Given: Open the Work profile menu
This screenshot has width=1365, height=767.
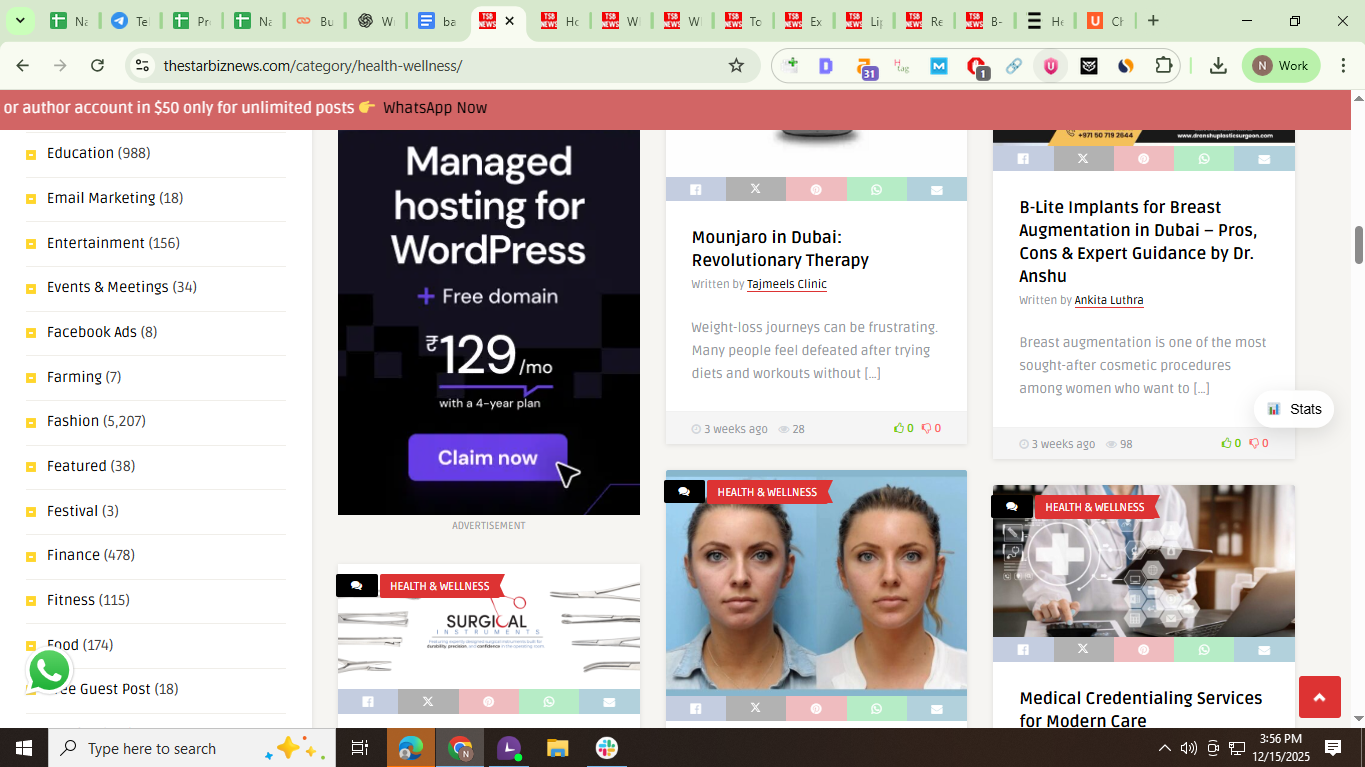Looking at the screenshot, I should point(1281,66).
